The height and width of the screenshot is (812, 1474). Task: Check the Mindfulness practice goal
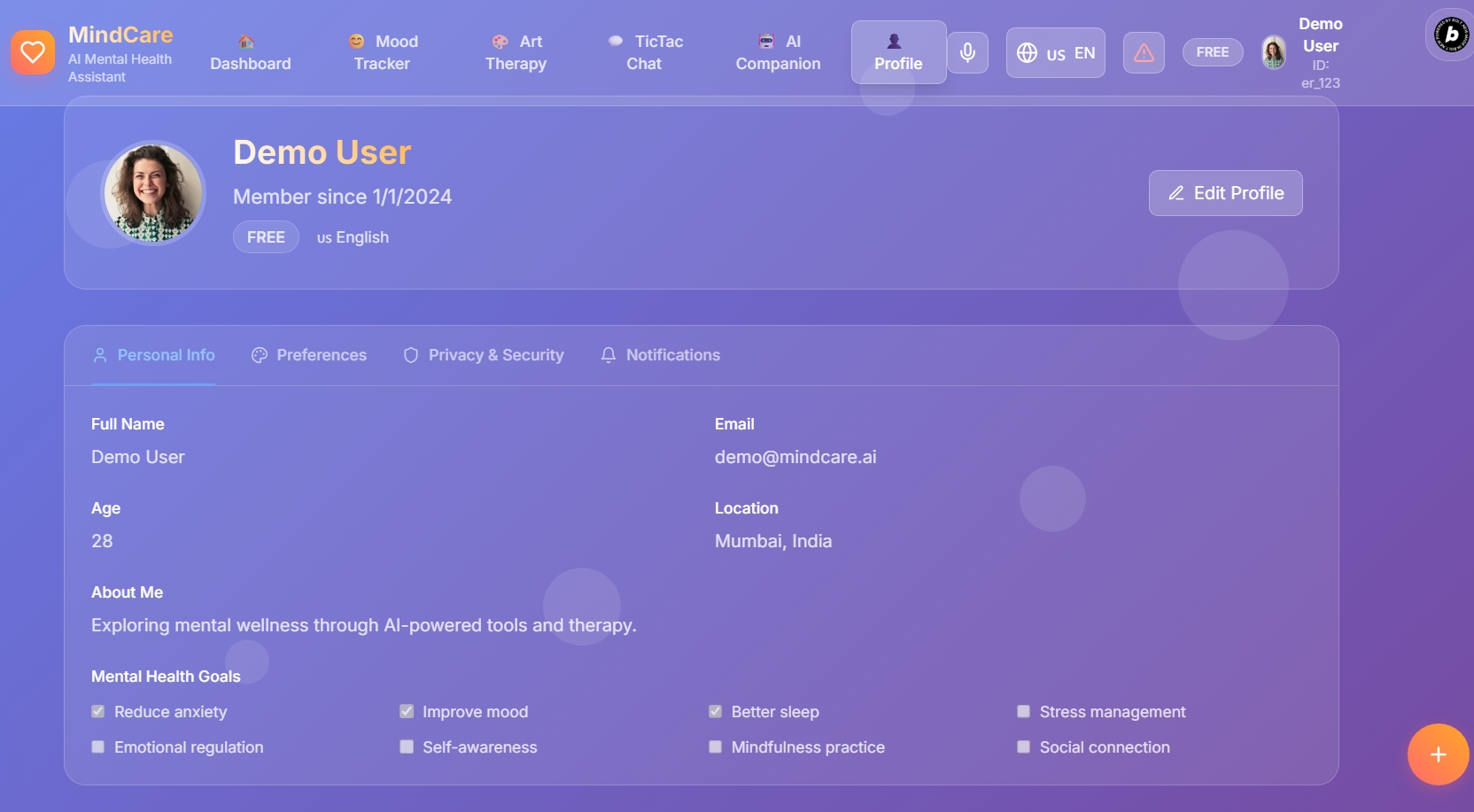point(714,746)
